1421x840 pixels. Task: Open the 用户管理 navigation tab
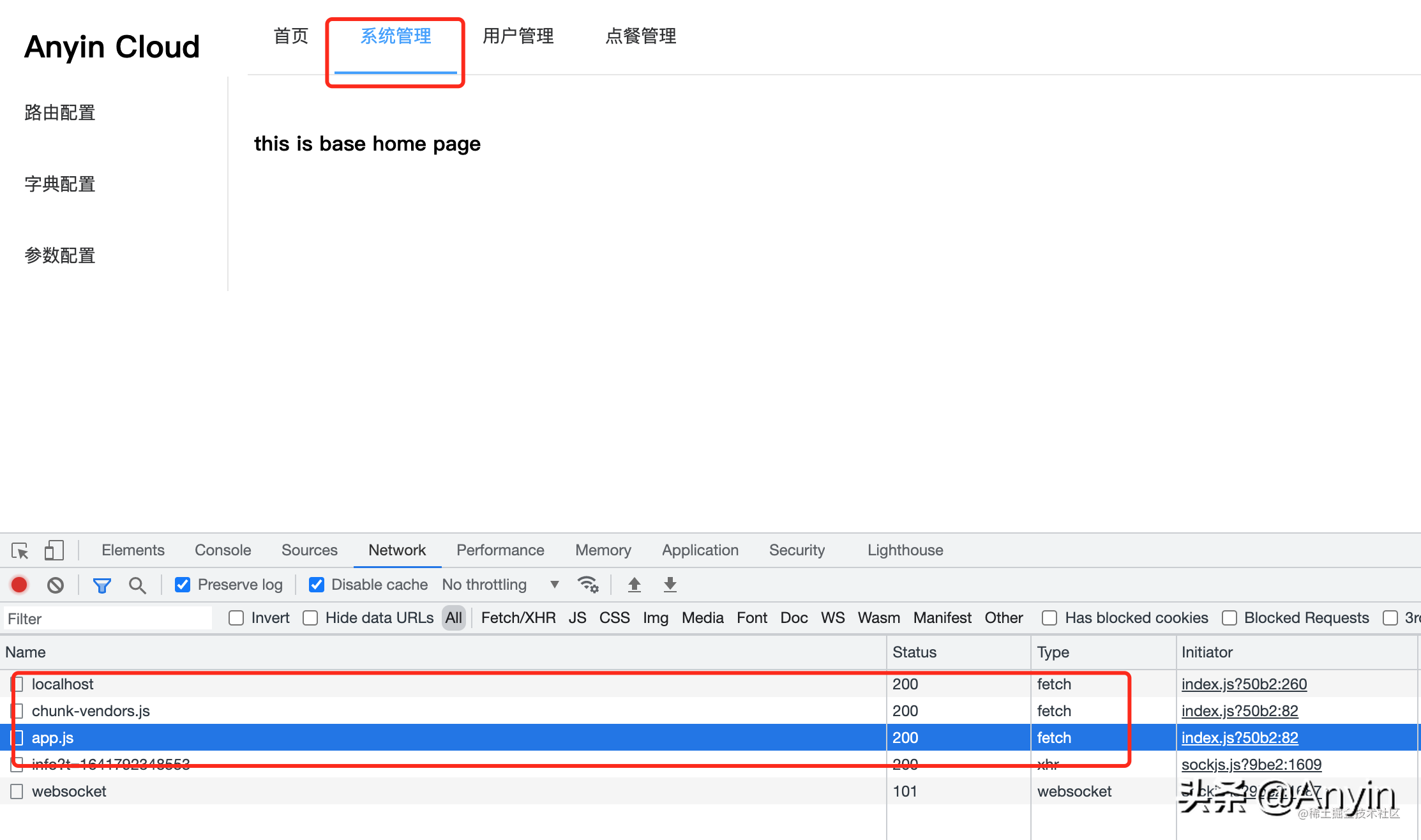coord(518,36)
